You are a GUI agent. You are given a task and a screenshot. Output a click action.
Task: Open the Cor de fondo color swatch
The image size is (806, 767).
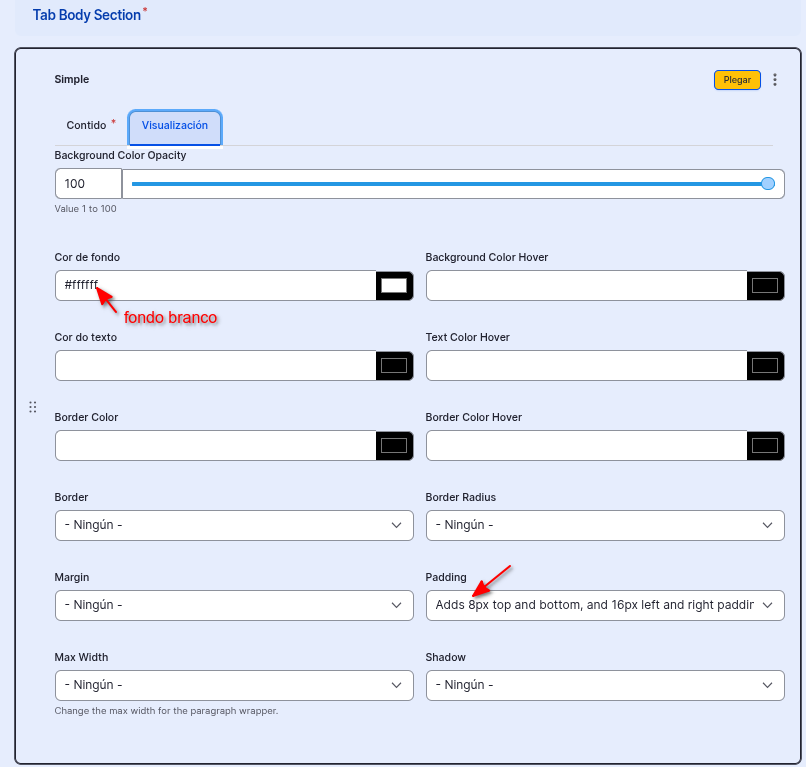[394, 286]
